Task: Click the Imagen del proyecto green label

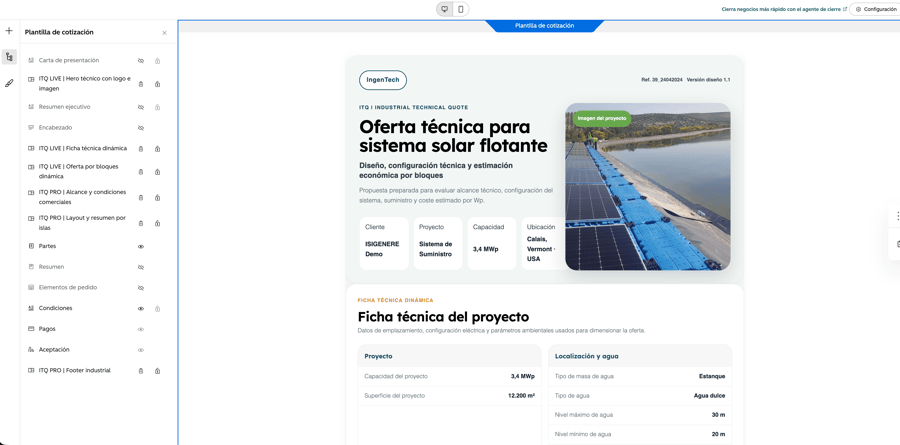Action: click(601, 118)
